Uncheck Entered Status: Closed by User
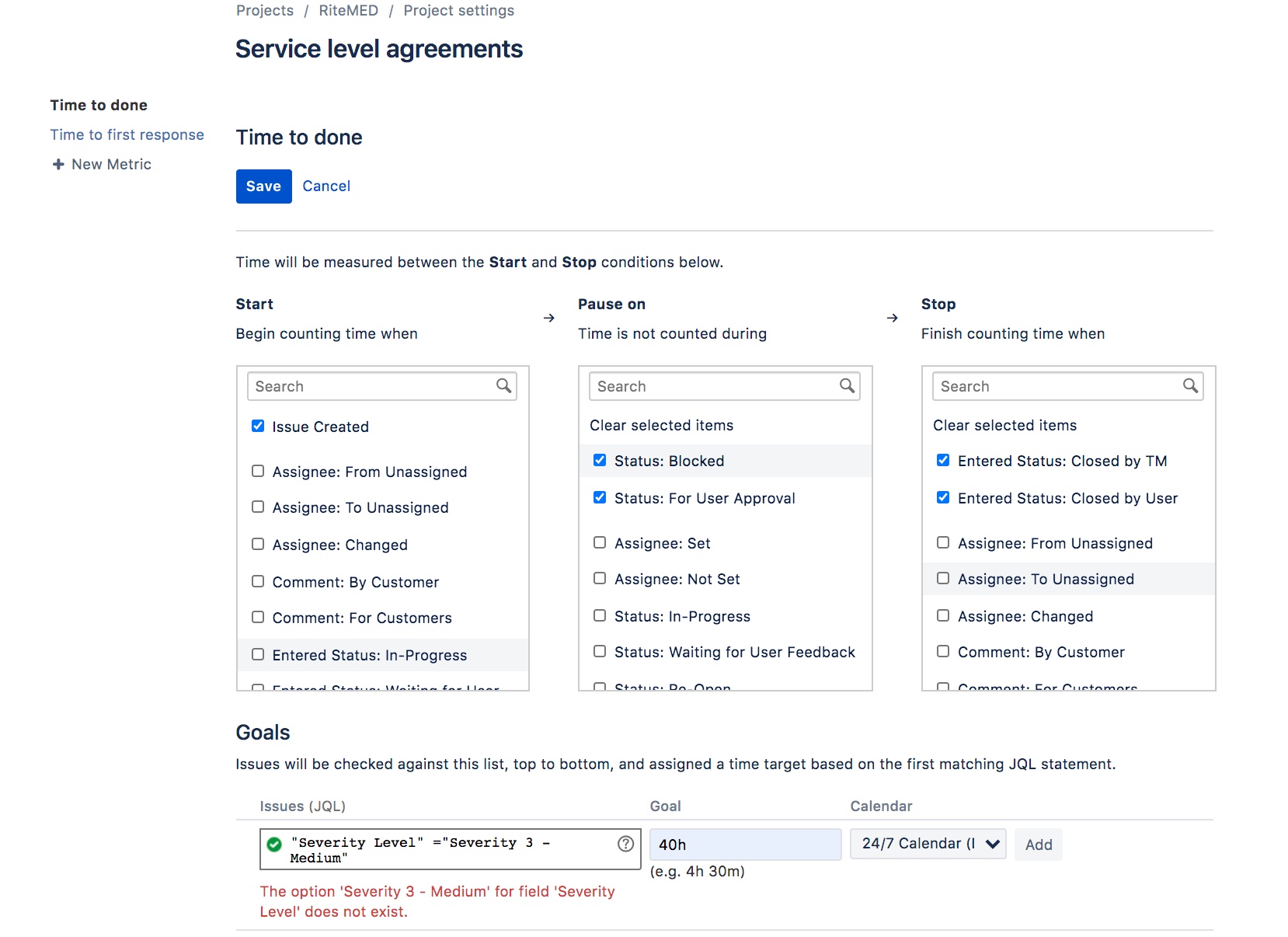 coord(943,497)
